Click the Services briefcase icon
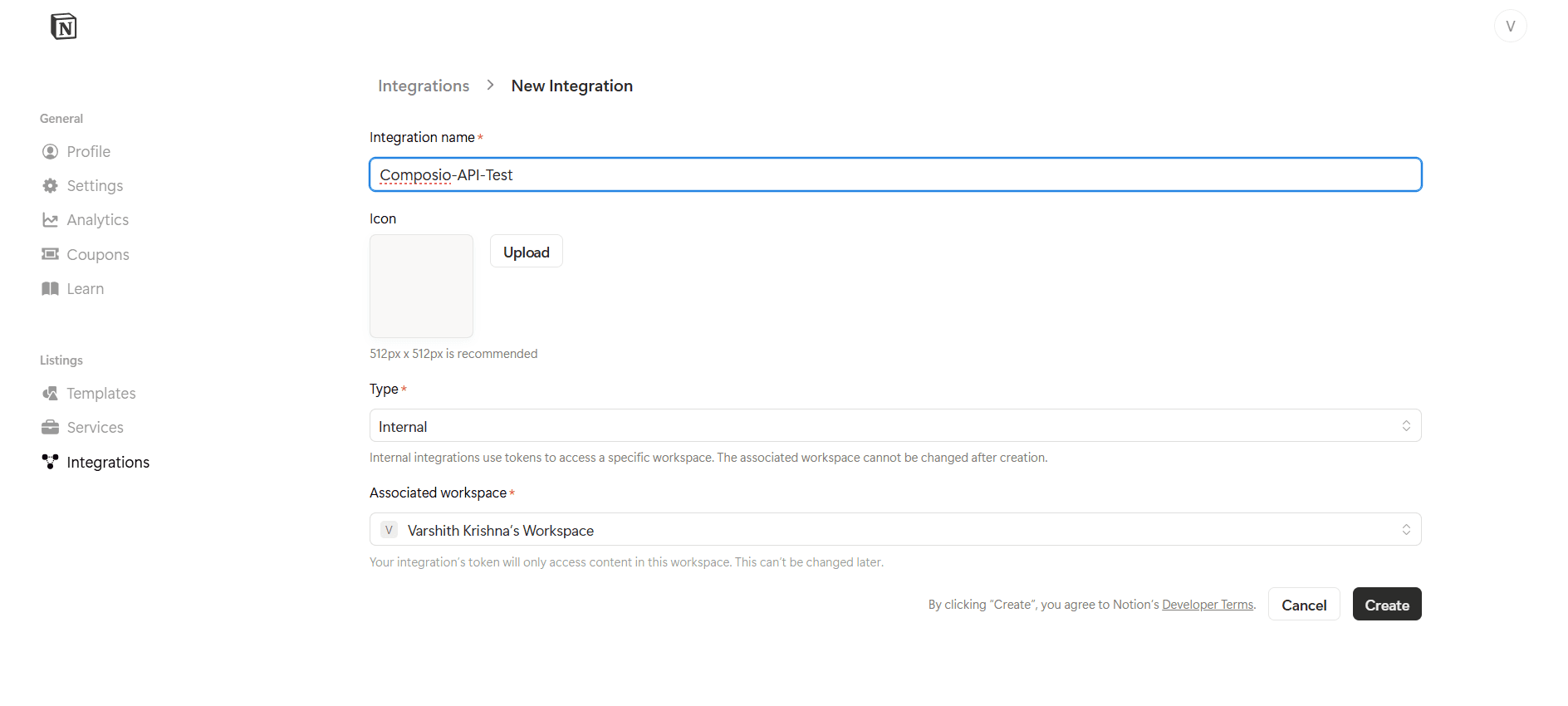This screenshot has width=1568, height=706. pos(51,427)
